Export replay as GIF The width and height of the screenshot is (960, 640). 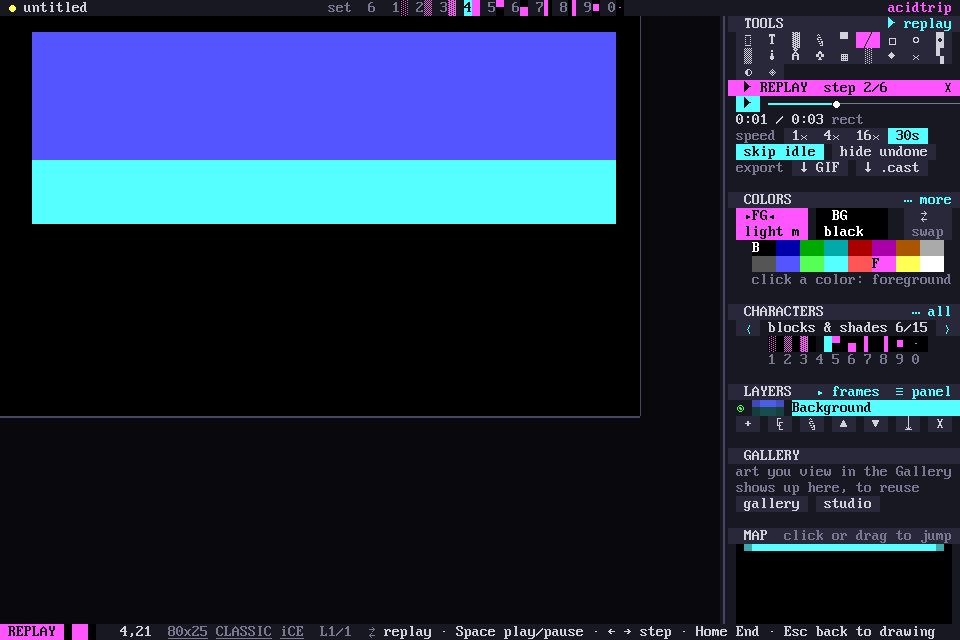pyautogui.click(x=819, y=168)
